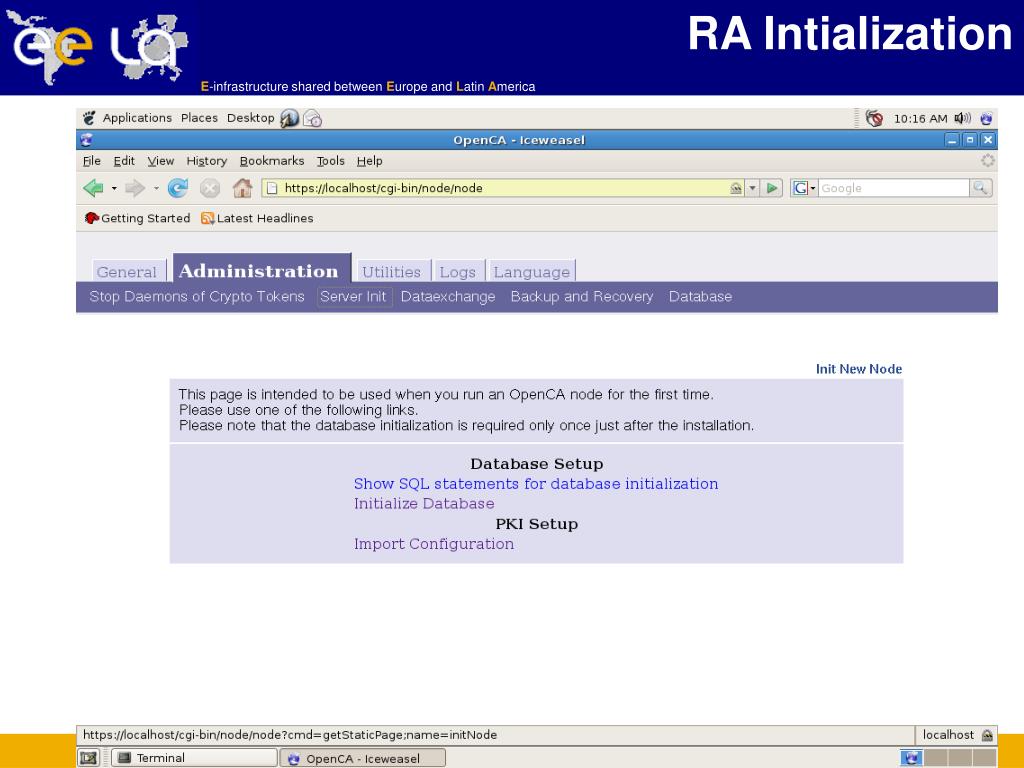
Task: Switch to the first workspace in the pager
Action: click(911, 758)
